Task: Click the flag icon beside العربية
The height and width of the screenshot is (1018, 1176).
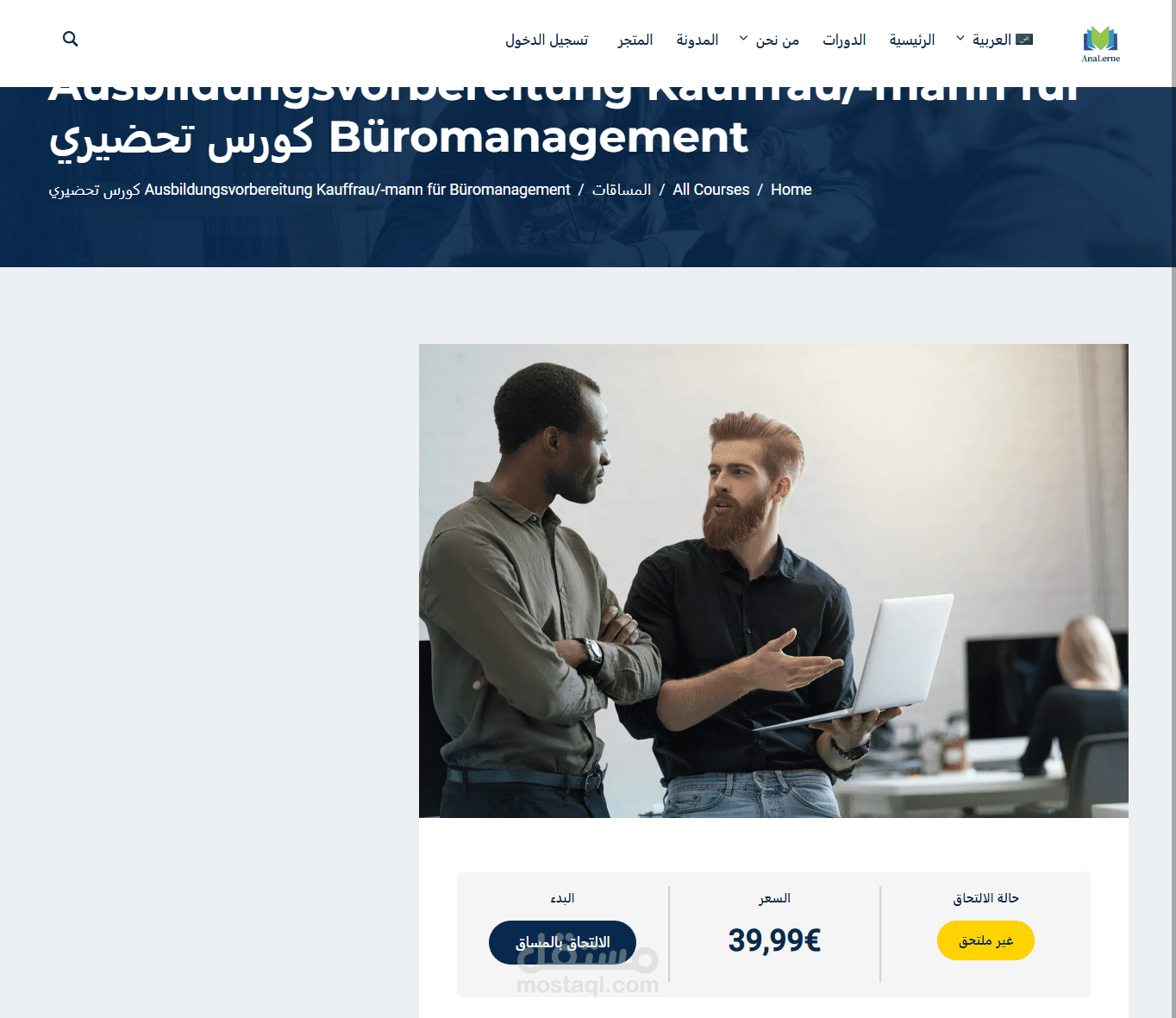Action: (x=1024, y=39)
